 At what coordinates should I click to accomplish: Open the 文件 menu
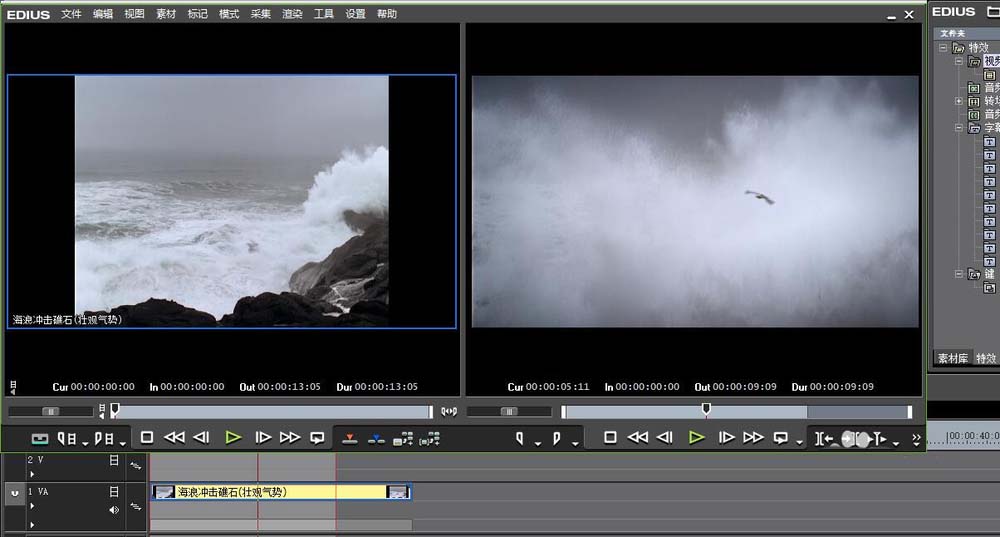71,14
